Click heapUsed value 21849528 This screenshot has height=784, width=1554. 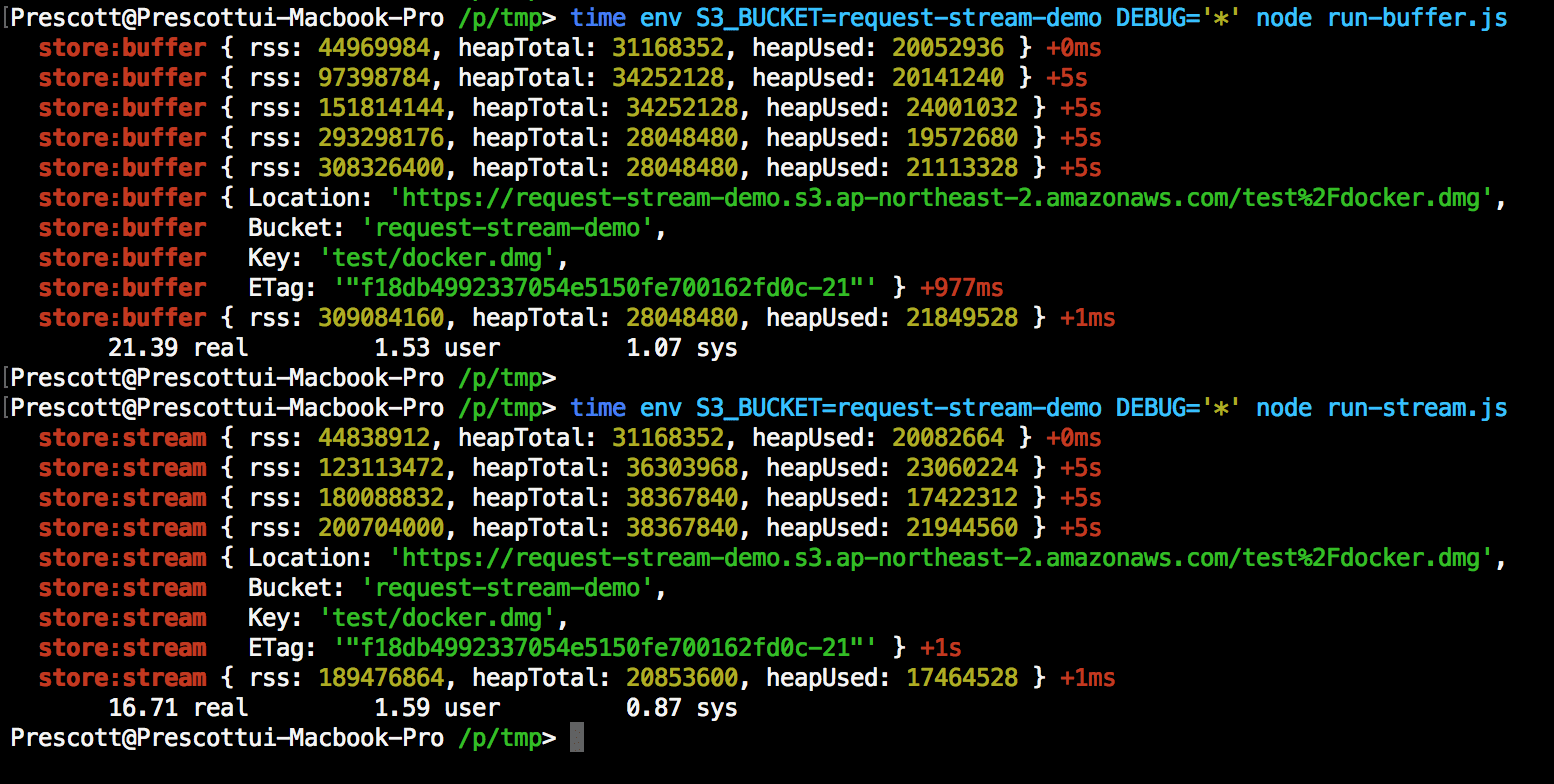(962, 318)
